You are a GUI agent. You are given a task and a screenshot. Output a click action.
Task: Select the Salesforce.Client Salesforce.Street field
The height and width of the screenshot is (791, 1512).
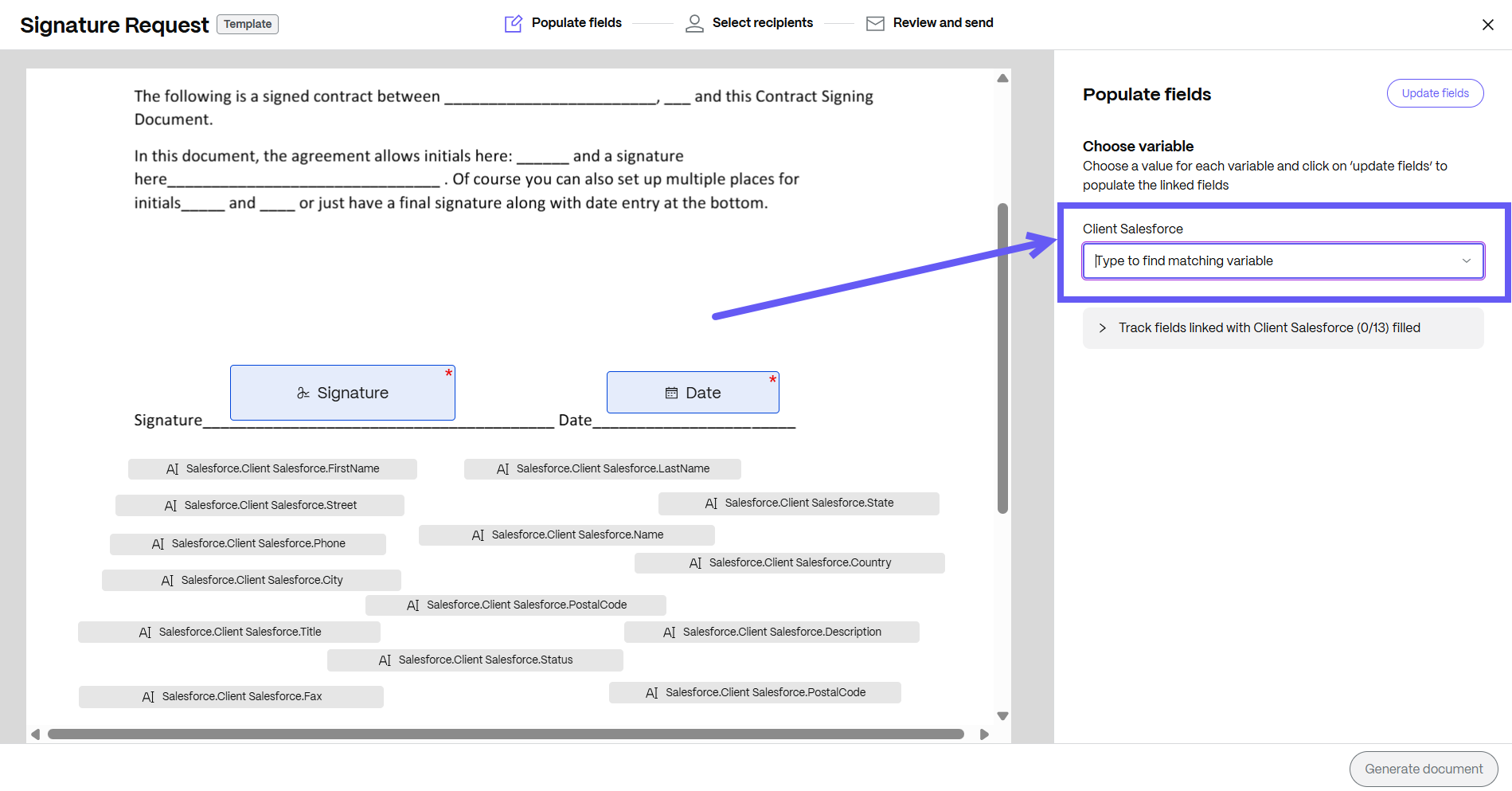260,506
